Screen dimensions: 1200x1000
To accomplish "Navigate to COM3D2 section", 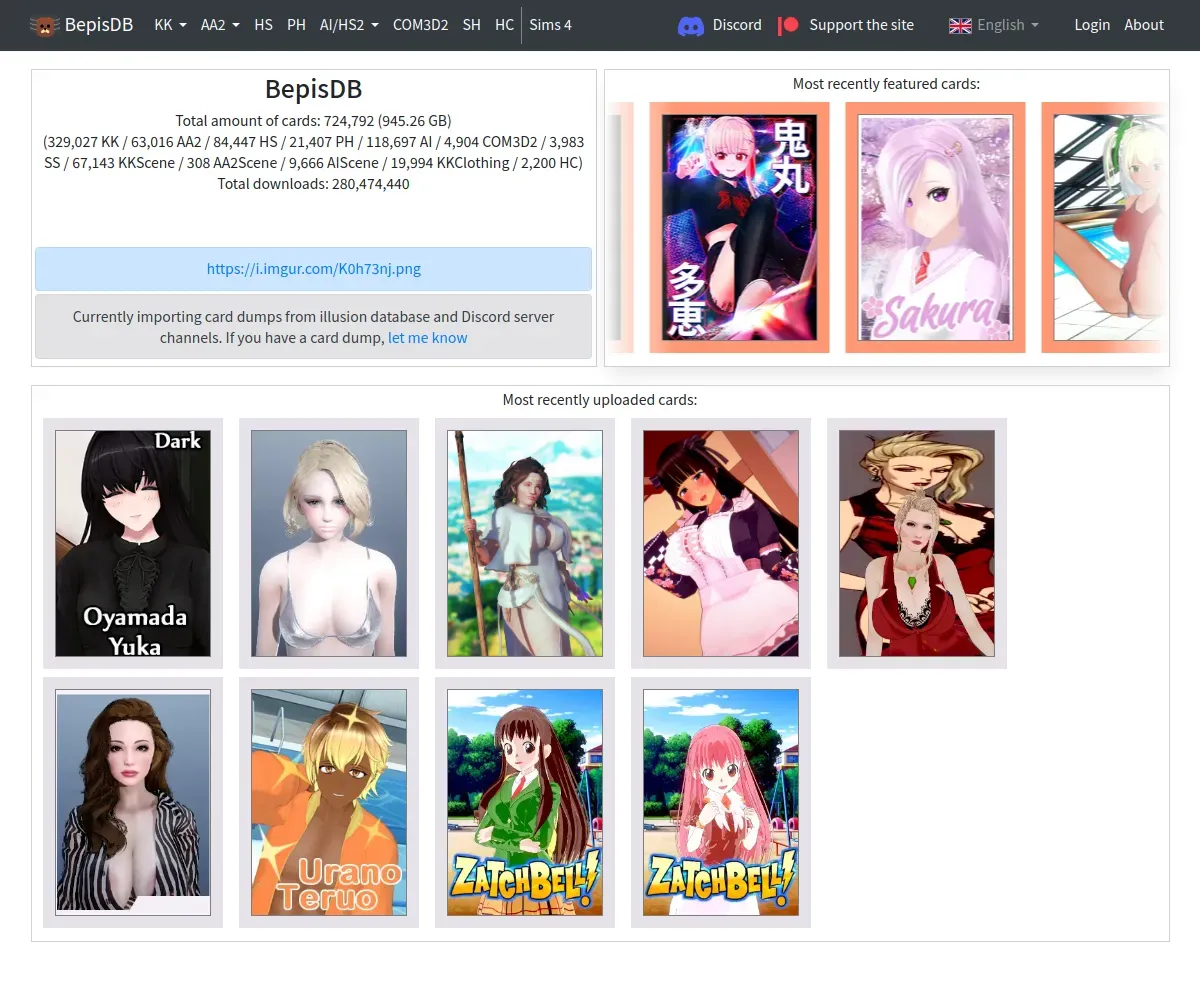I will [x=420, y=25].
